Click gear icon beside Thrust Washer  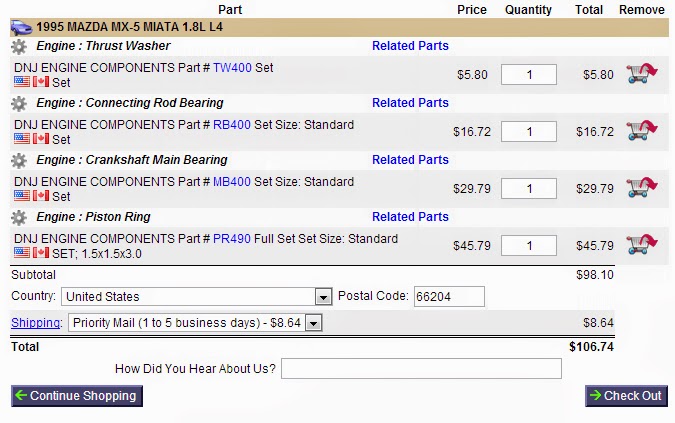19,46
